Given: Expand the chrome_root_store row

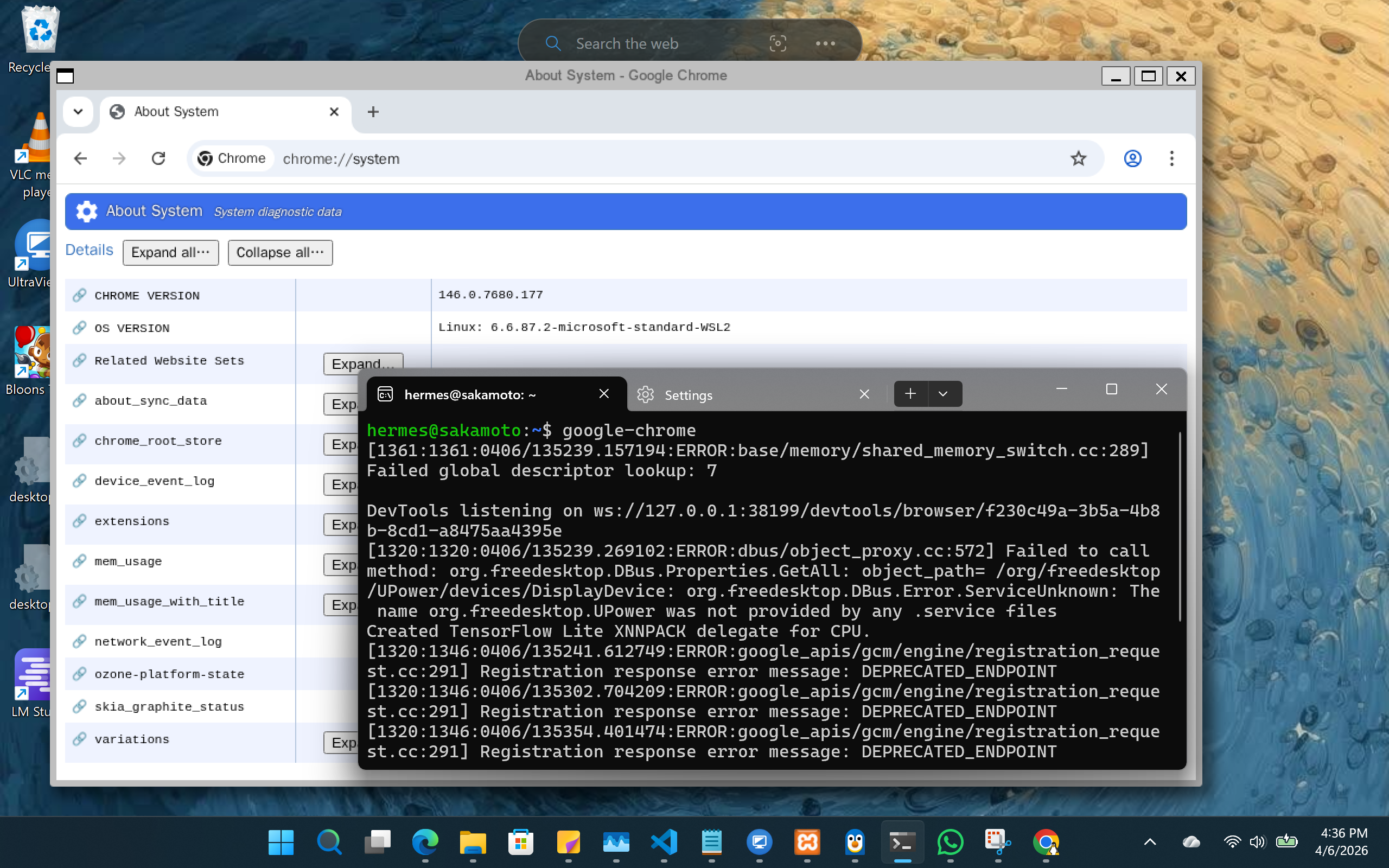Looking at the screenshot, I should 341,444.
